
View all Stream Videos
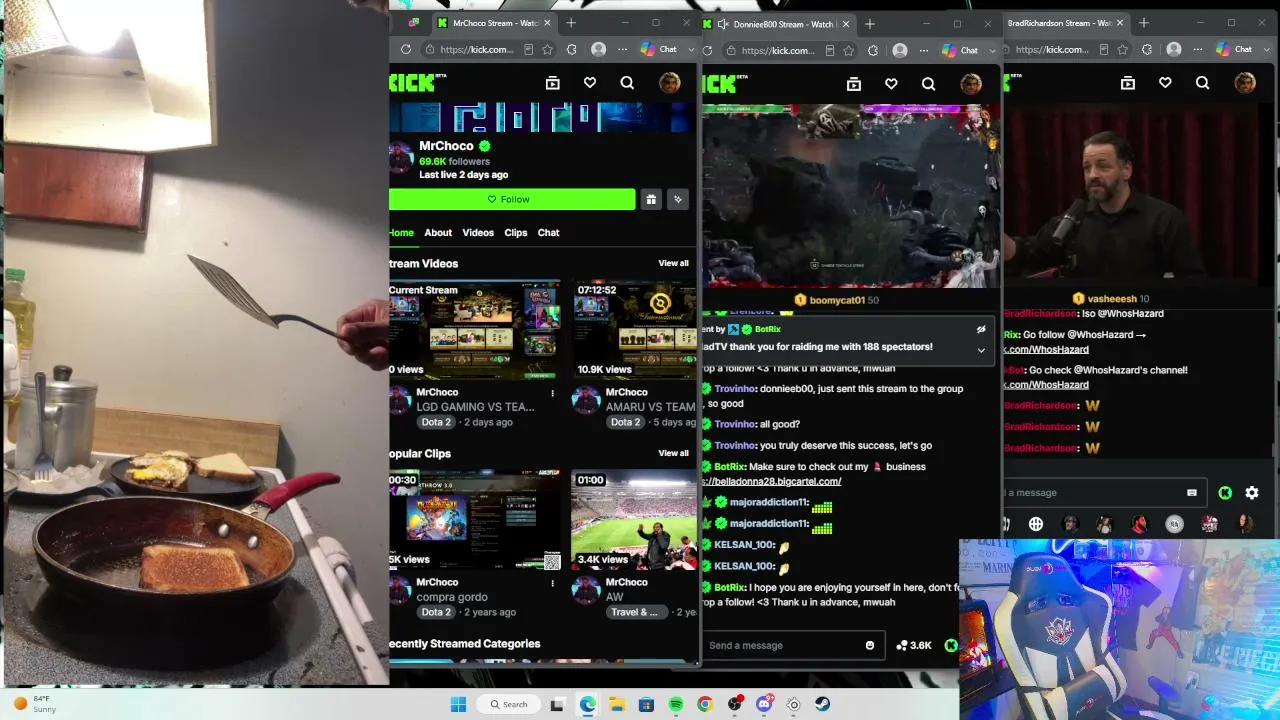673,264
